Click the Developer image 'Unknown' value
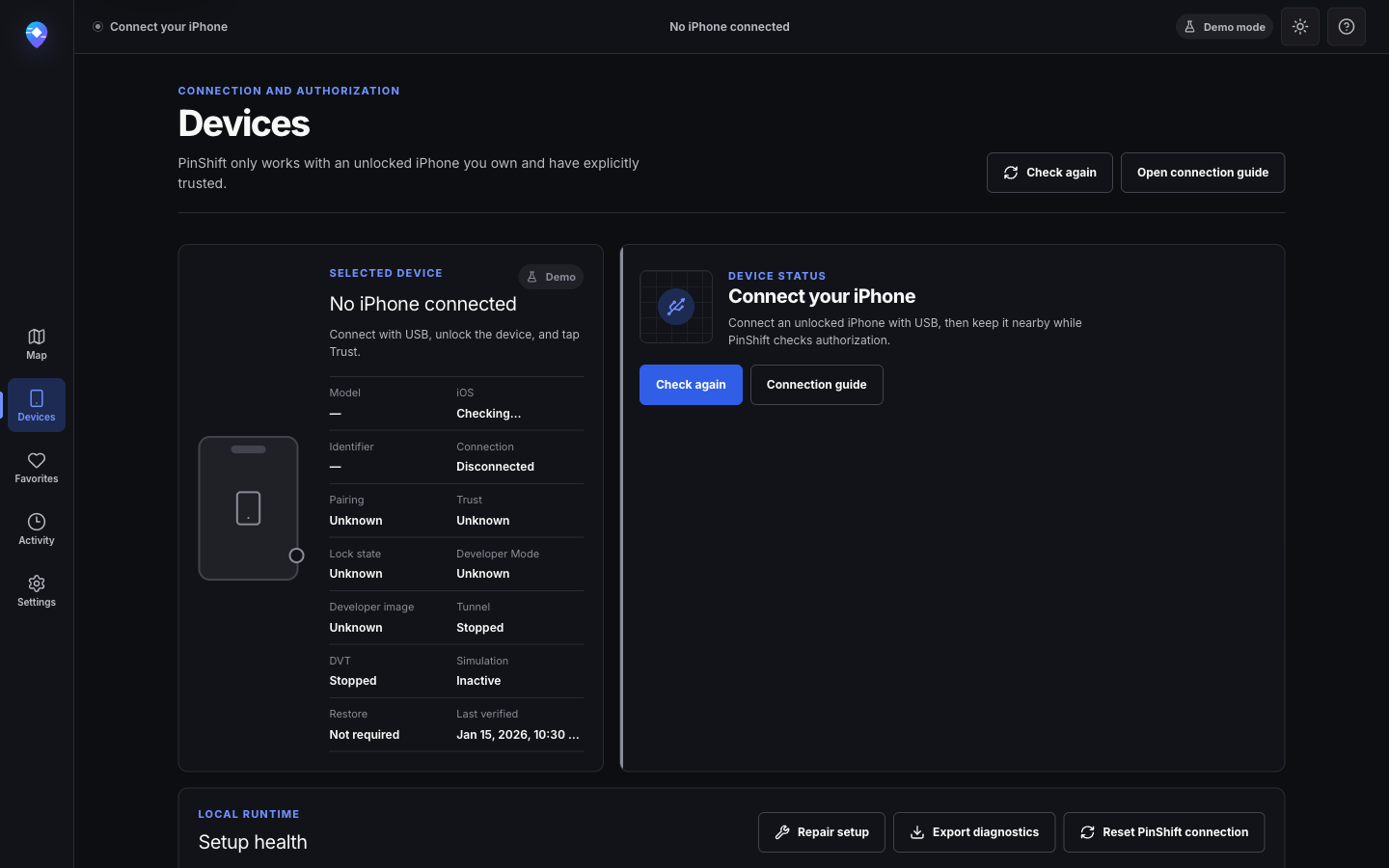 (x=356, y=628)
